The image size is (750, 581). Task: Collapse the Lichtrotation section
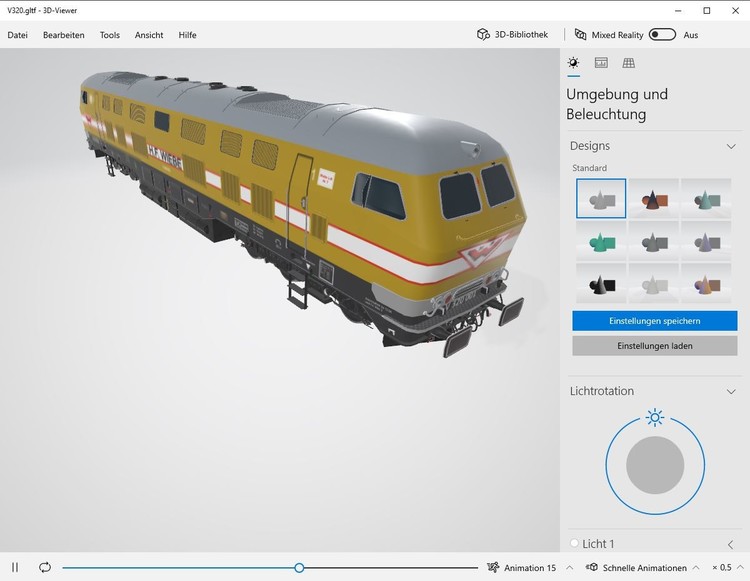[731, 391]
